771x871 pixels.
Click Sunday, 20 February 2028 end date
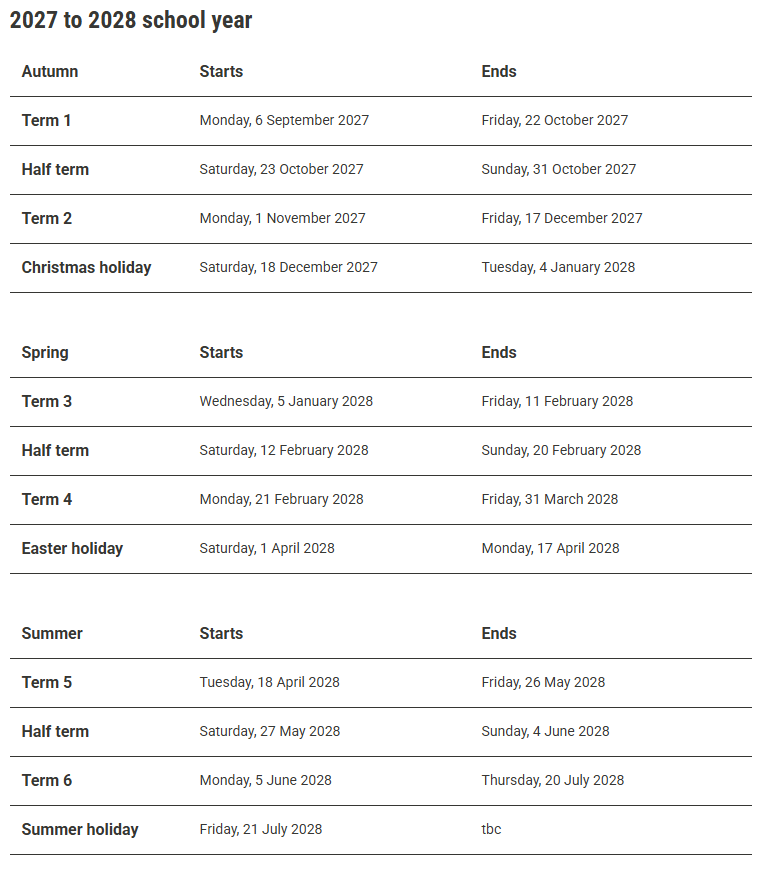(561, 450)
